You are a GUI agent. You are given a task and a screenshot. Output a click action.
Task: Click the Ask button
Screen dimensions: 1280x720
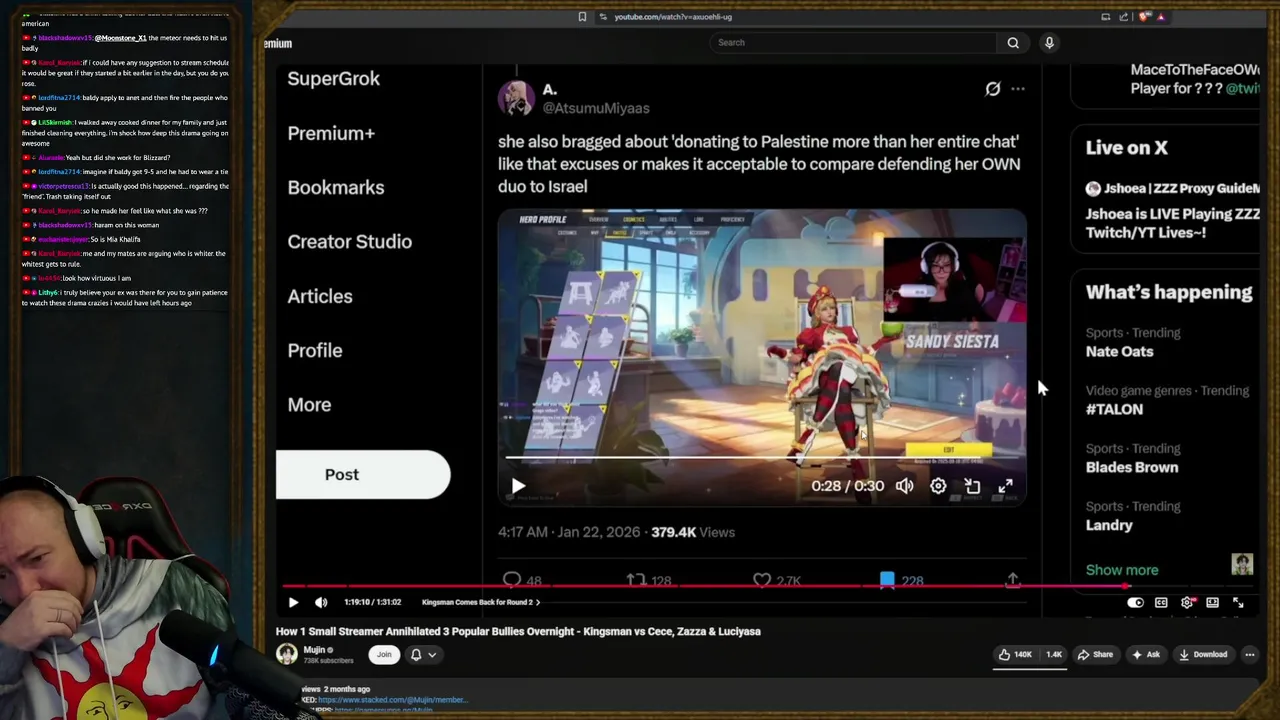pyautogui.click(x=1146, y=655)
